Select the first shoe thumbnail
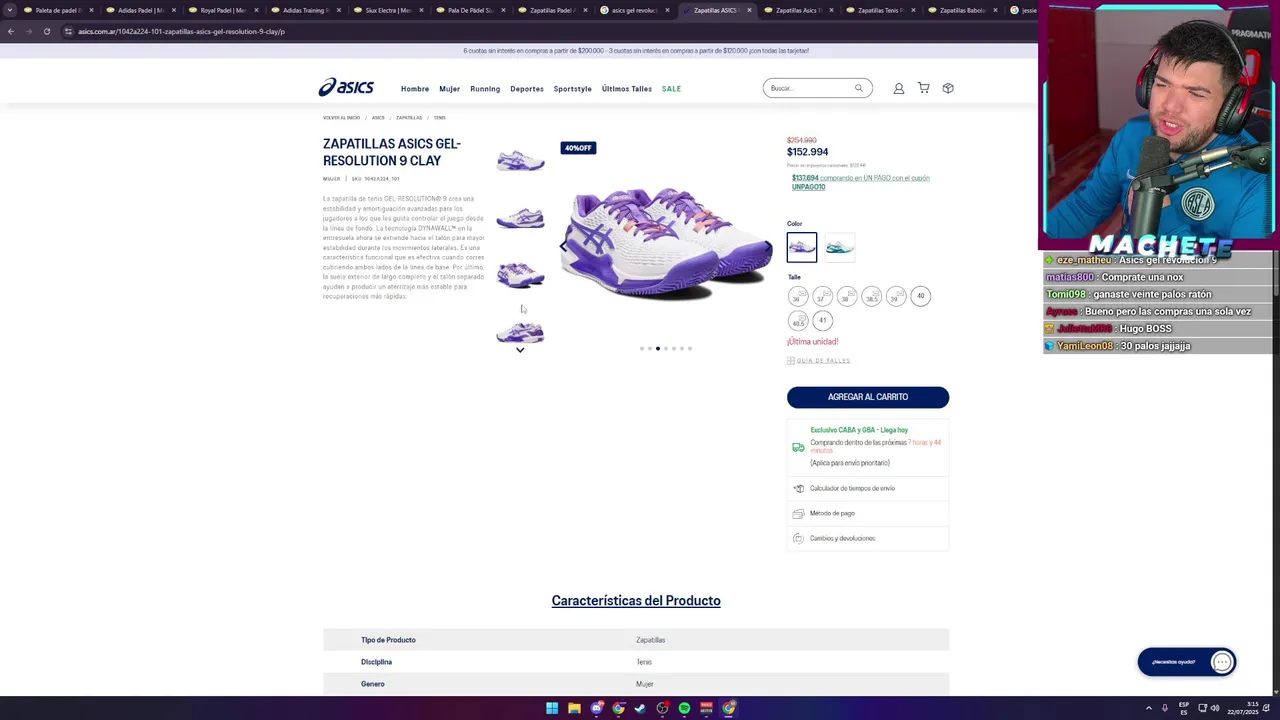1280x720 pixels. tap(520, 161)
